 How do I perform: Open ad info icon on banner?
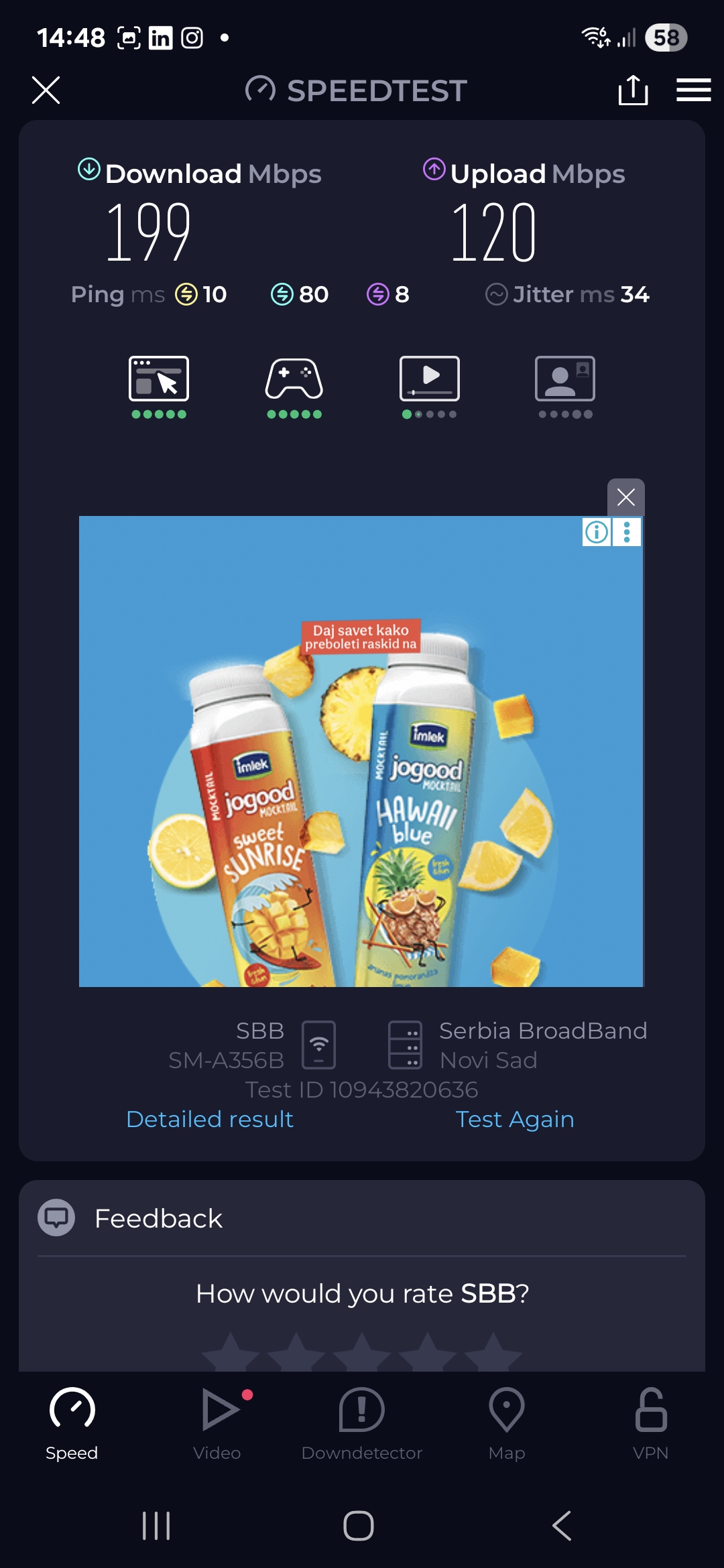click(x=597, y=532)
